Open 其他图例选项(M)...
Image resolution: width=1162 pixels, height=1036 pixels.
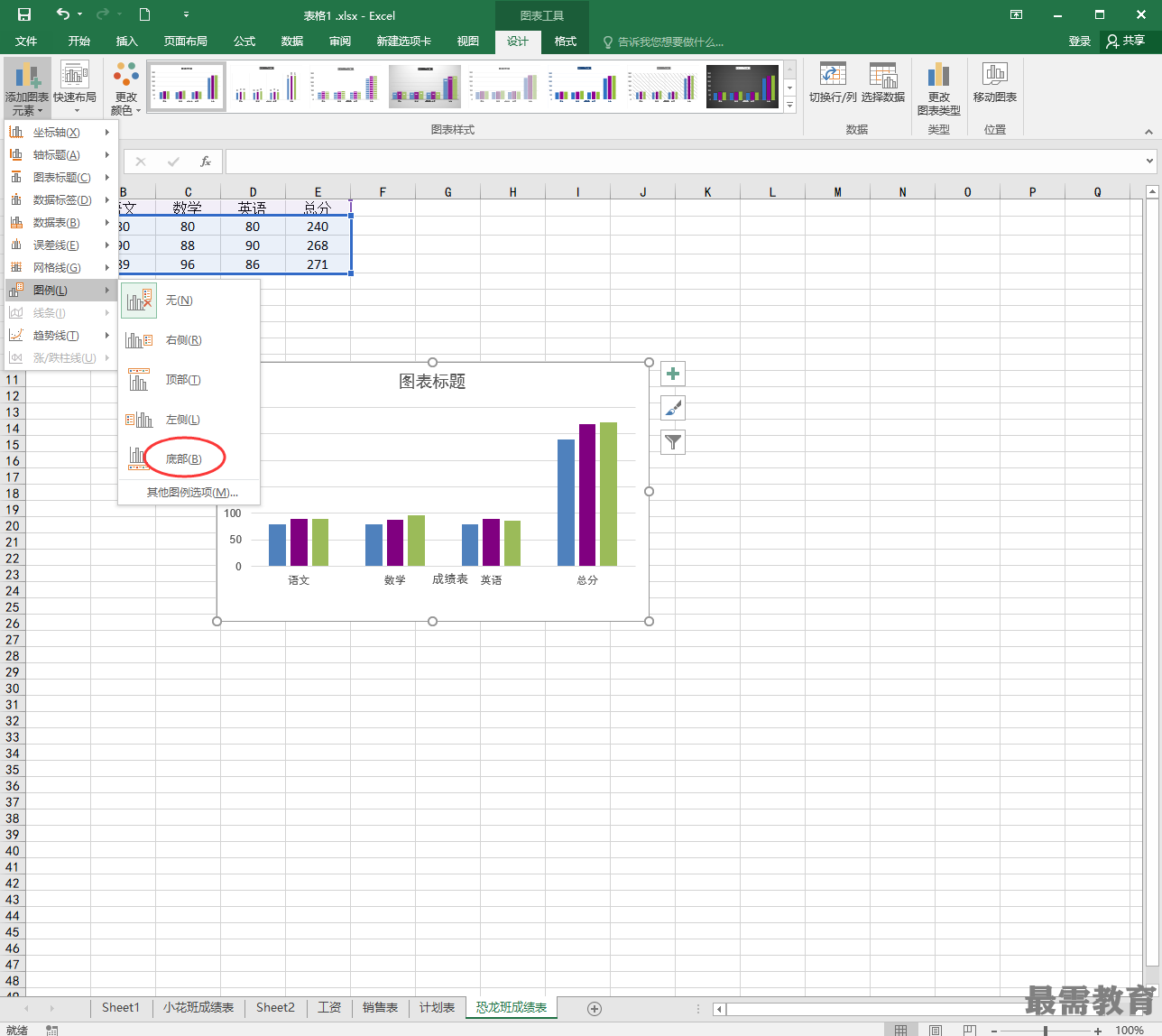[x=192, y=493]
